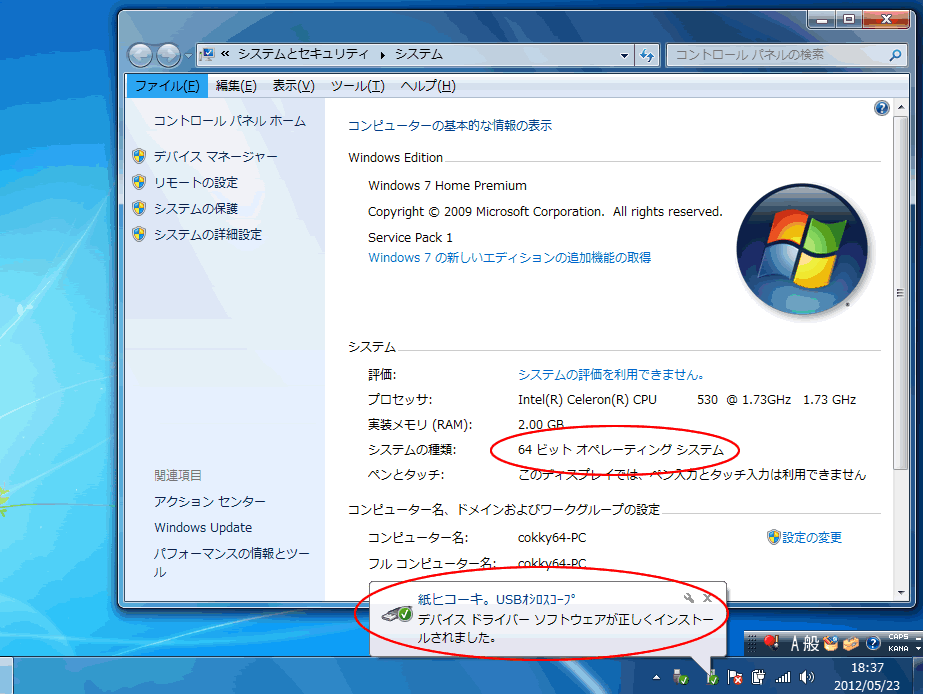Click shield icon beside システムの詳細設定
The height and width of the screenshot is (694, 925).
139,234
